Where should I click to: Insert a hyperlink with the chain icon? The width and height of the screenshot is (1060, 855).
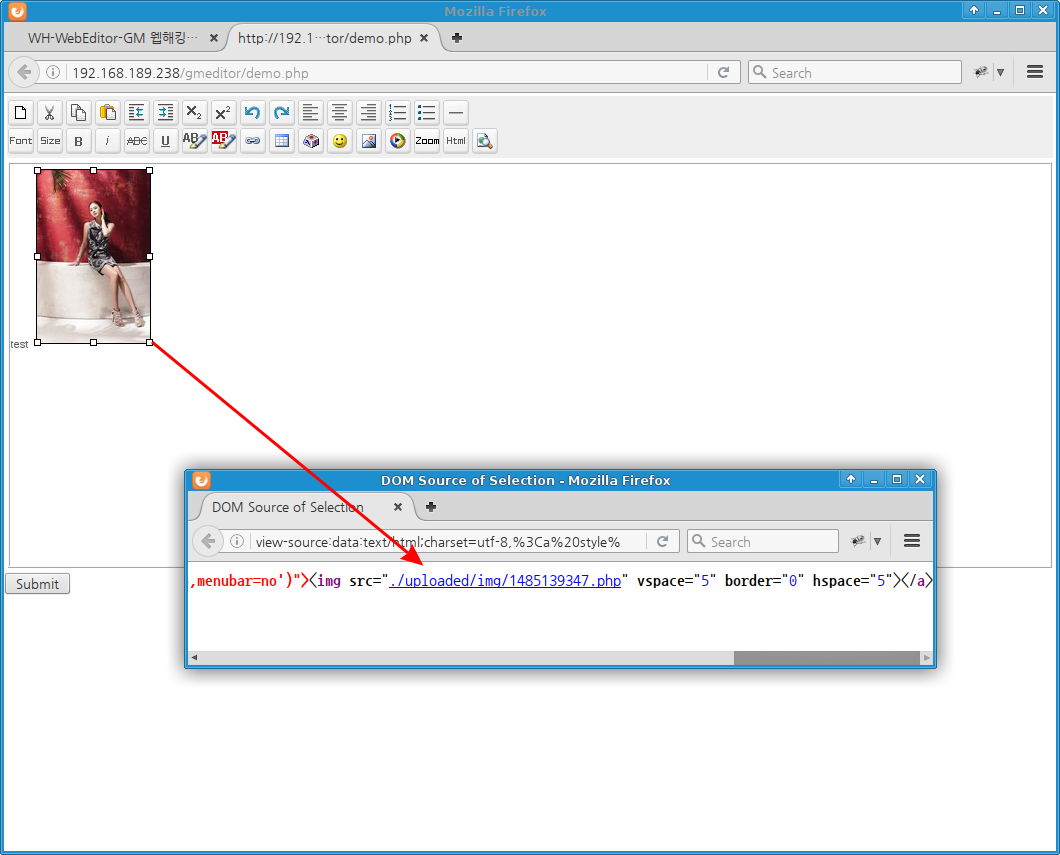tap(253, 141)
